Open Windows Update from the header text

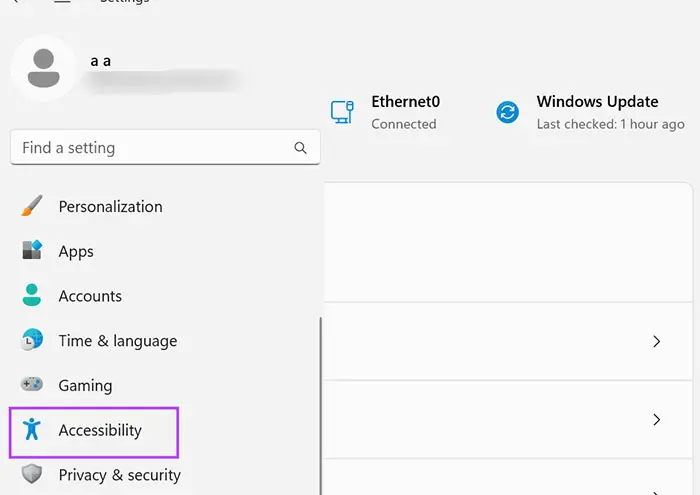[x=597, y=102]
